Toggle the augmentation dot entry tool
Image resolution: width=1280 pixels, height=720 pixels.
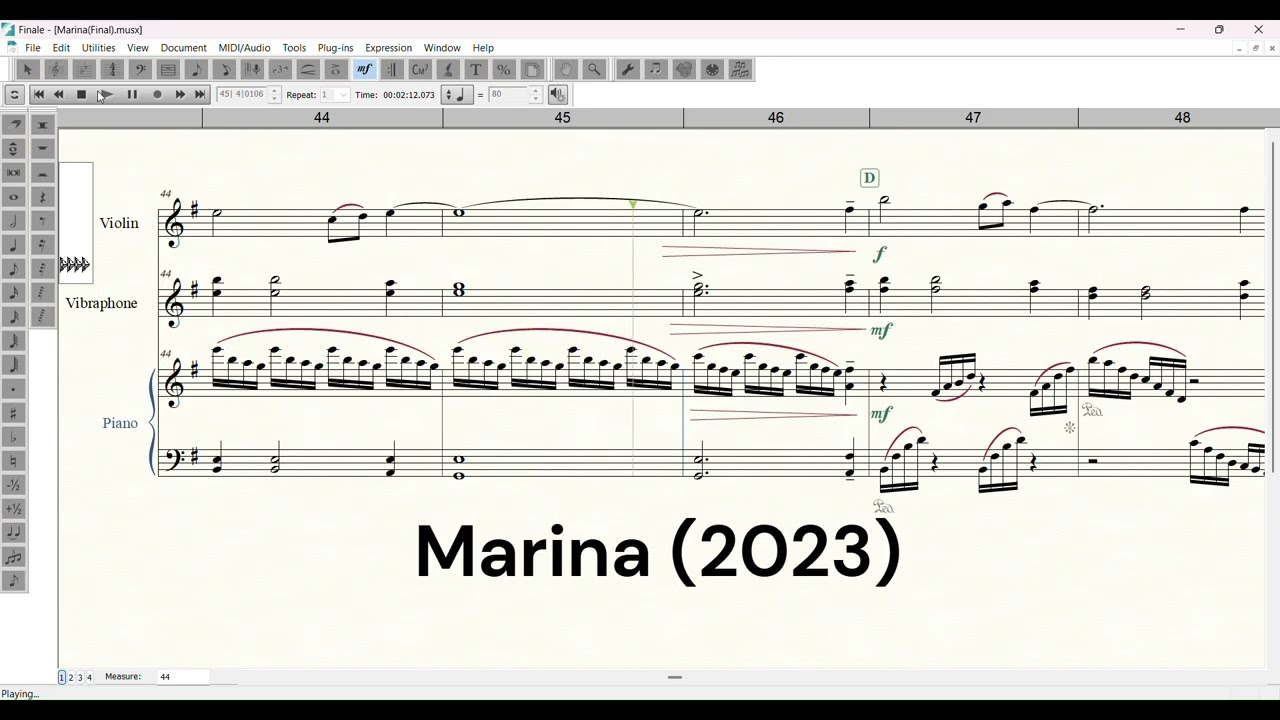tap(14, 389)
